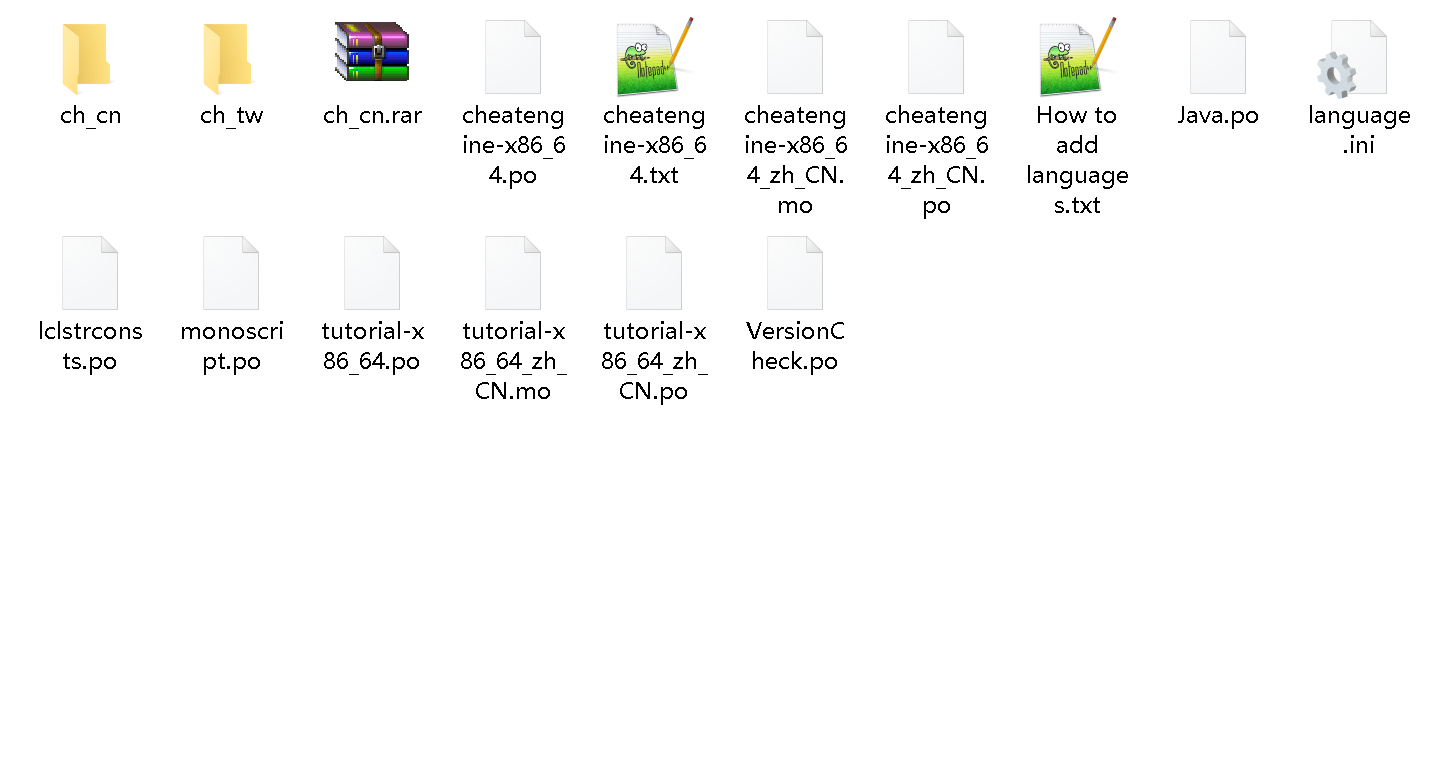Select cheatengine-x86_64.txt Notepad++ file icon
Screen dimensions: 1436x777
[x=655, y=57]
